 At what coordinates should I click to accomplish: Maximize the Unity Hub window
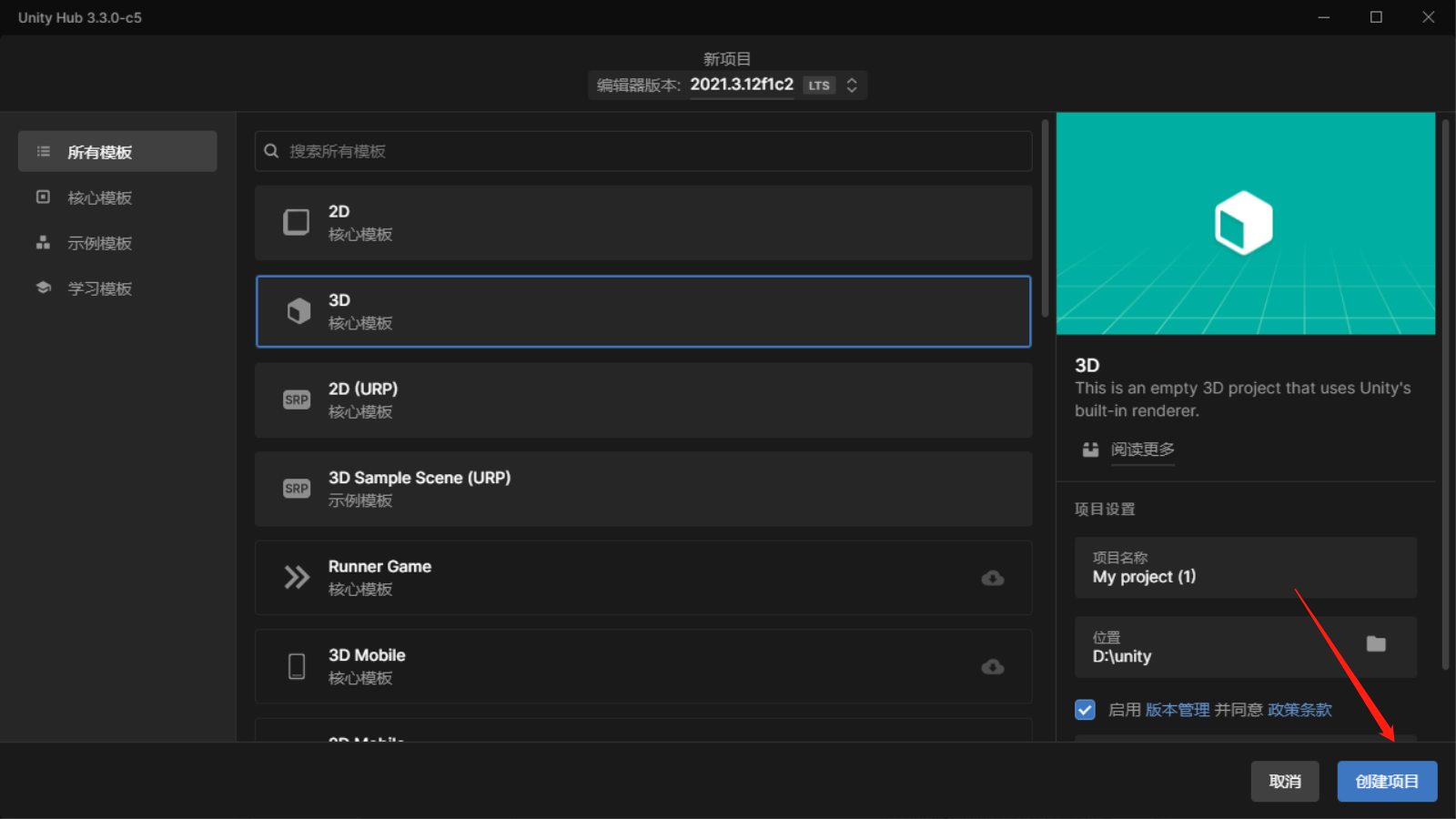tap(1376, 17)
